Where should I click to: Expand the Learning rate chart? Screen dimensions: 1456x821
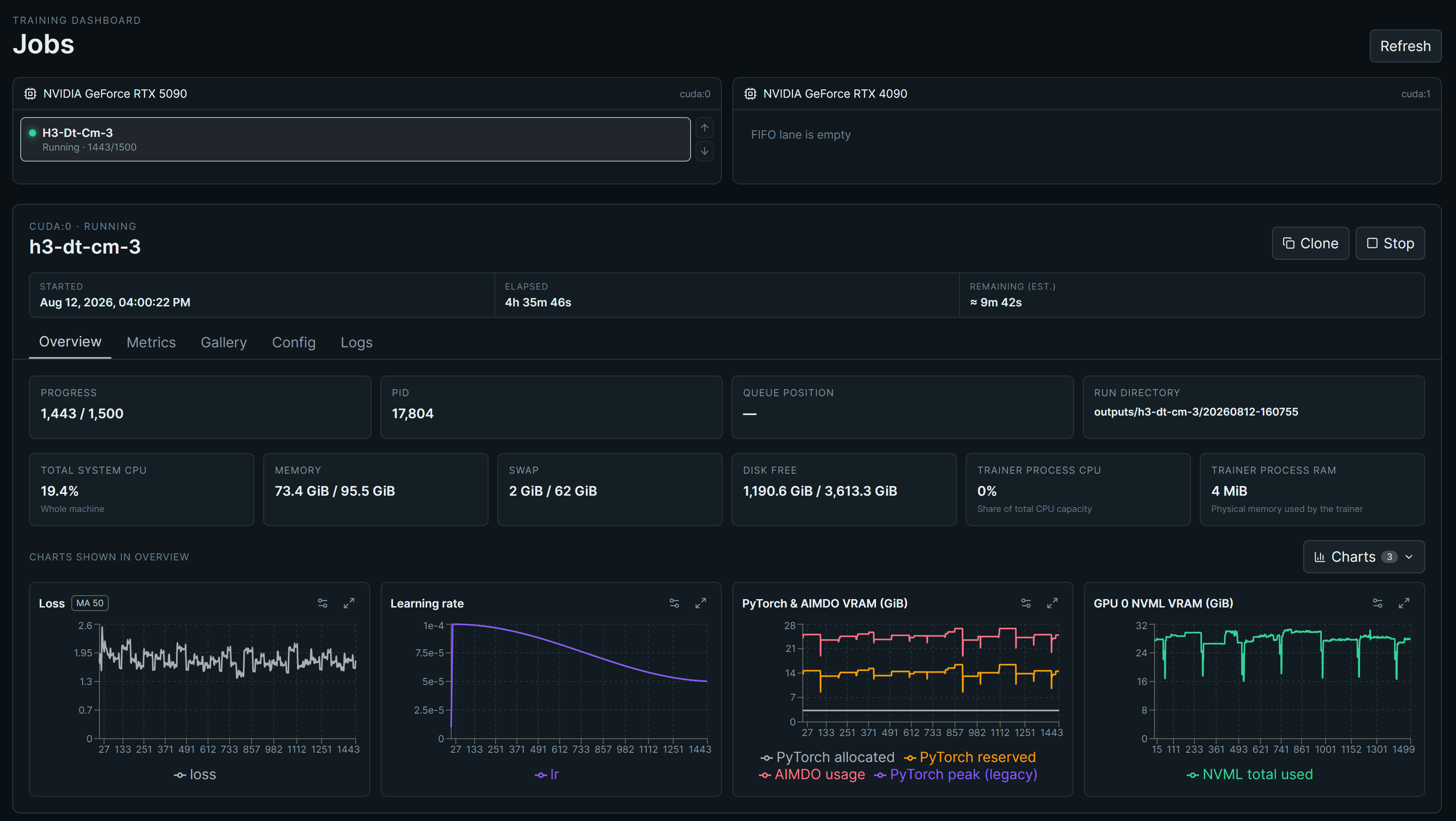pyautogui.click(x=701, y=603)
